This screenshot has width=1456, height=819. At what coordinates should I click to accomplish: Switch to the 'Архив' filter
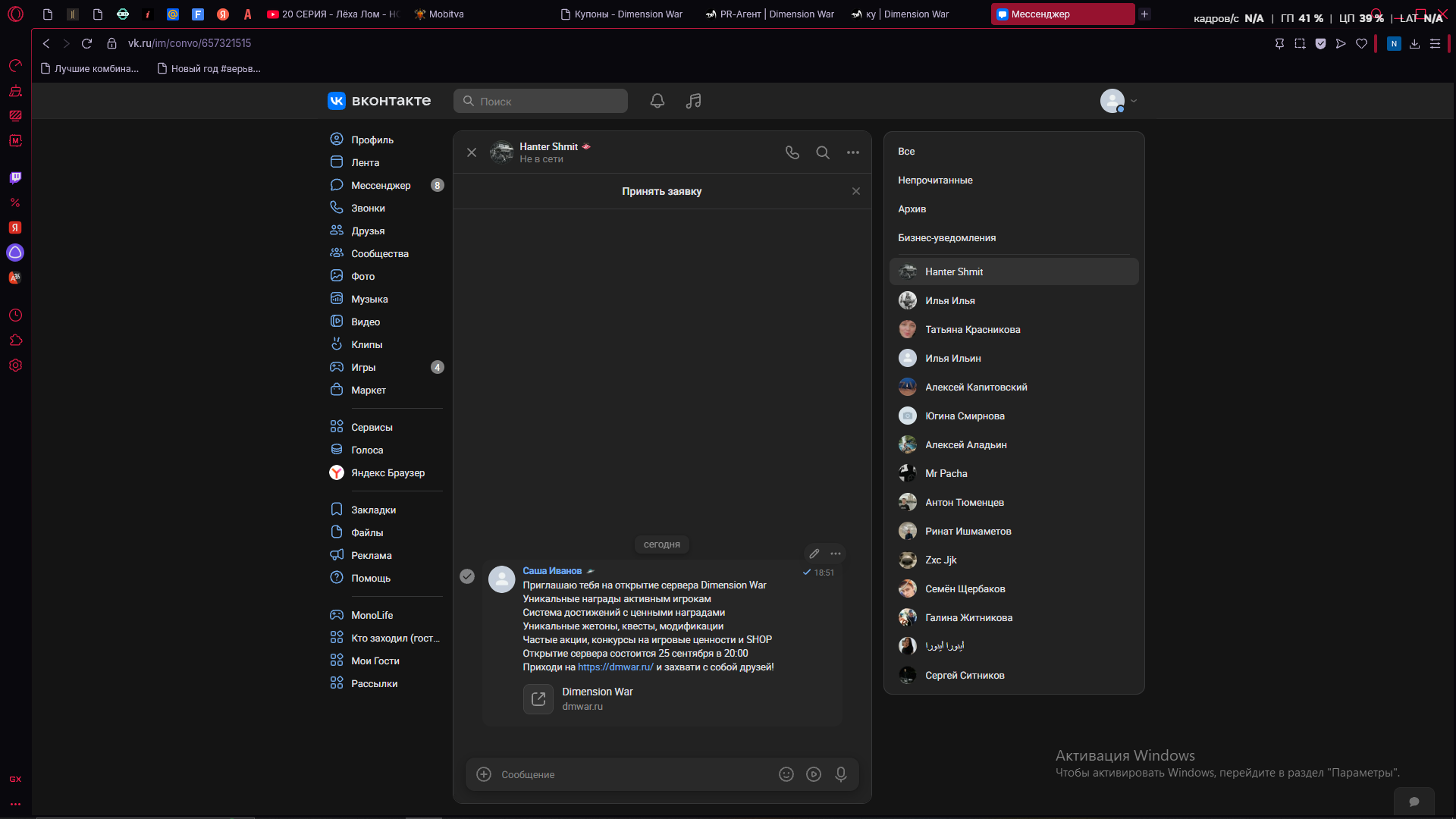tap(912, 209)
